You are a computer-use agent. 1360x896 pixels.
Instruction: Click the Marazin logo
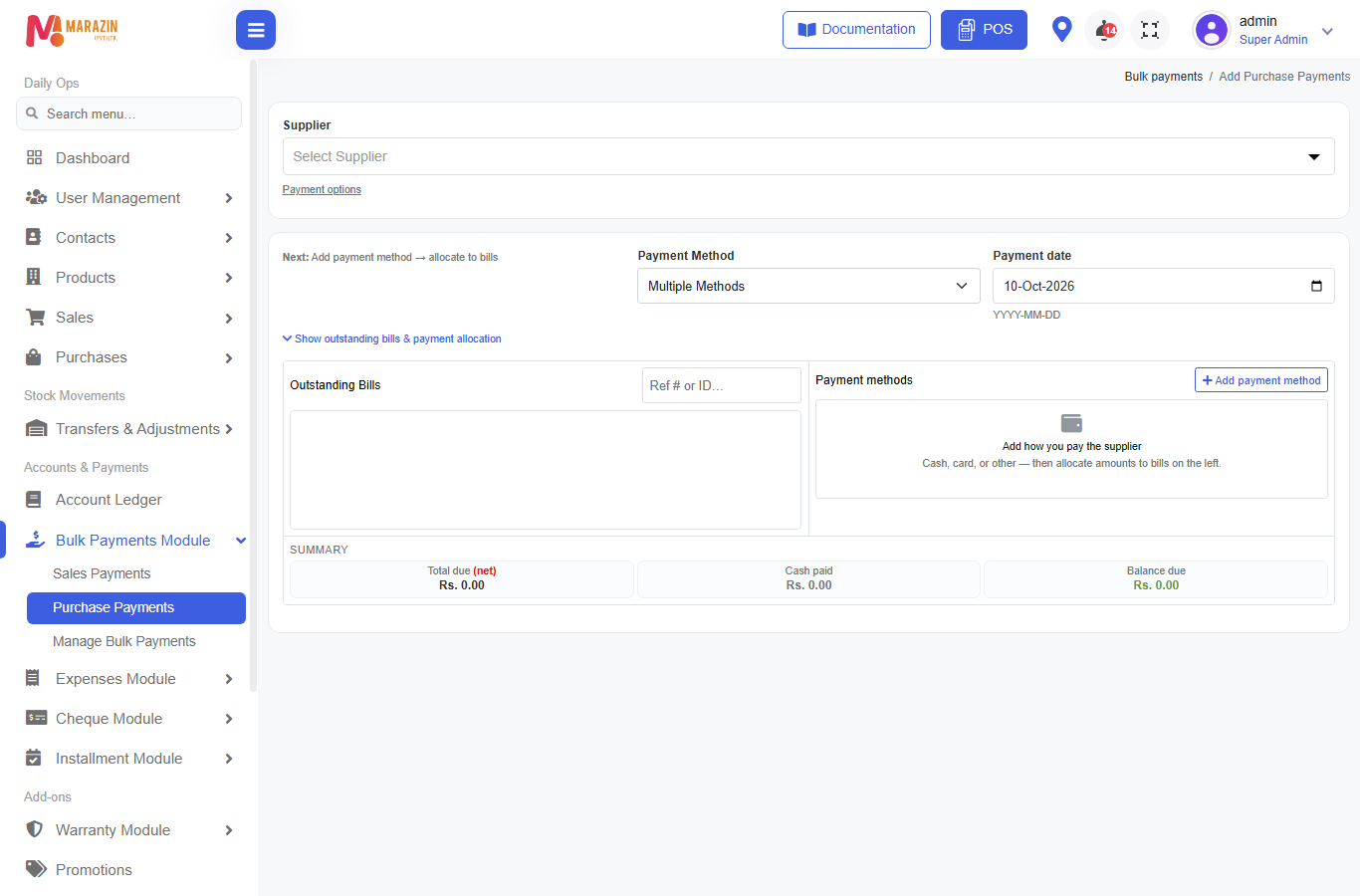[x=72, y=30]
